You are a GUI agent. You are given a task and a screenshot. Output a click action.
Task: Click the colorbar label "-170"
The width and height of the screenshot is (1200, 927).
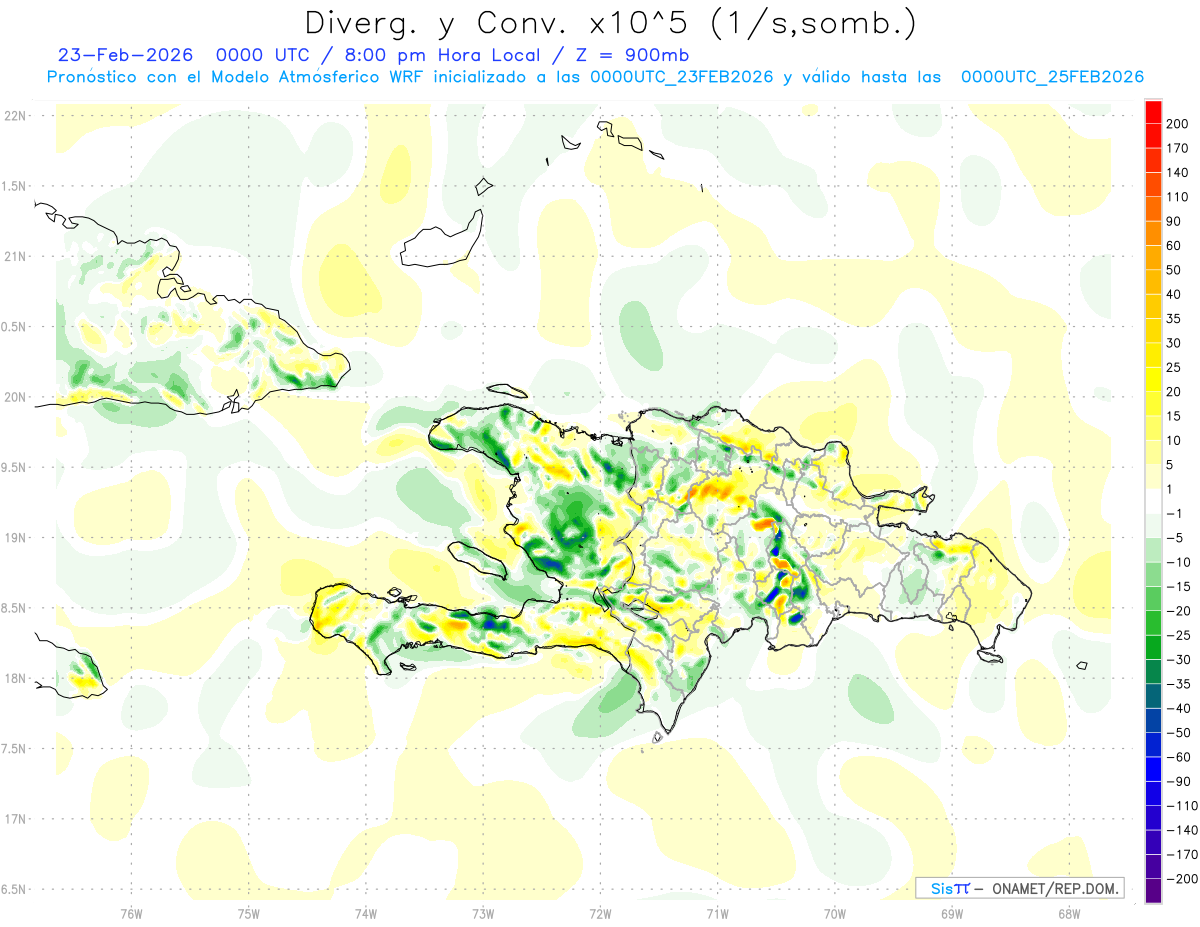1184,855
